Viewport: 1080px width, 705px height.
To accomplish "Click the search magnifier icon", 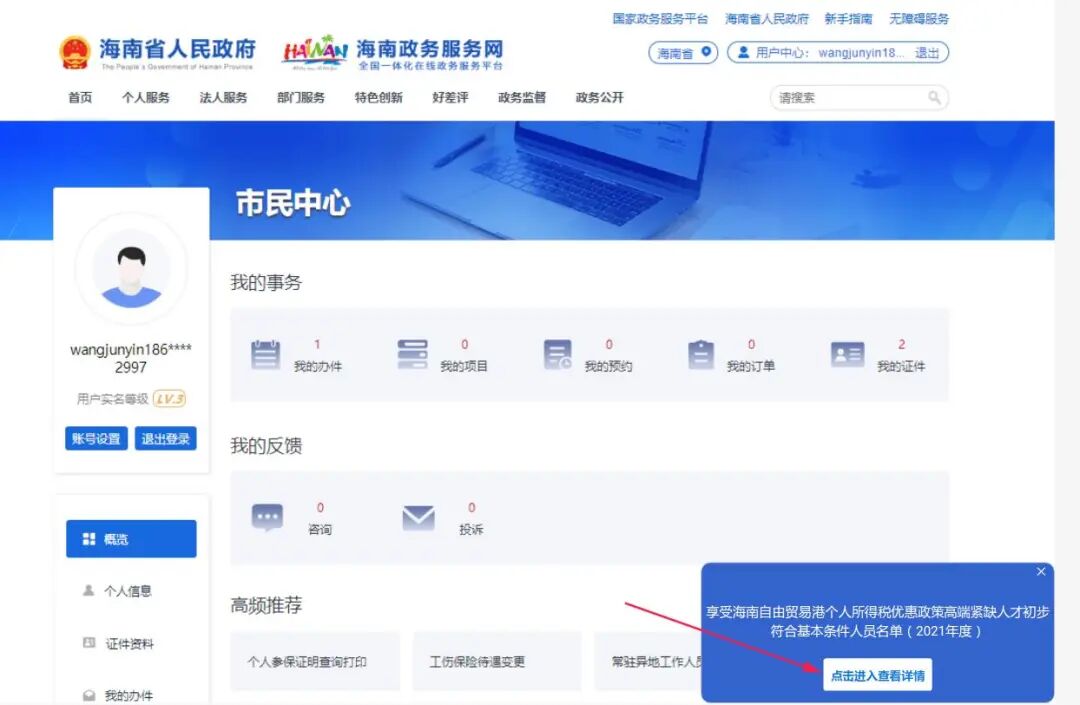I will point(933,97).
